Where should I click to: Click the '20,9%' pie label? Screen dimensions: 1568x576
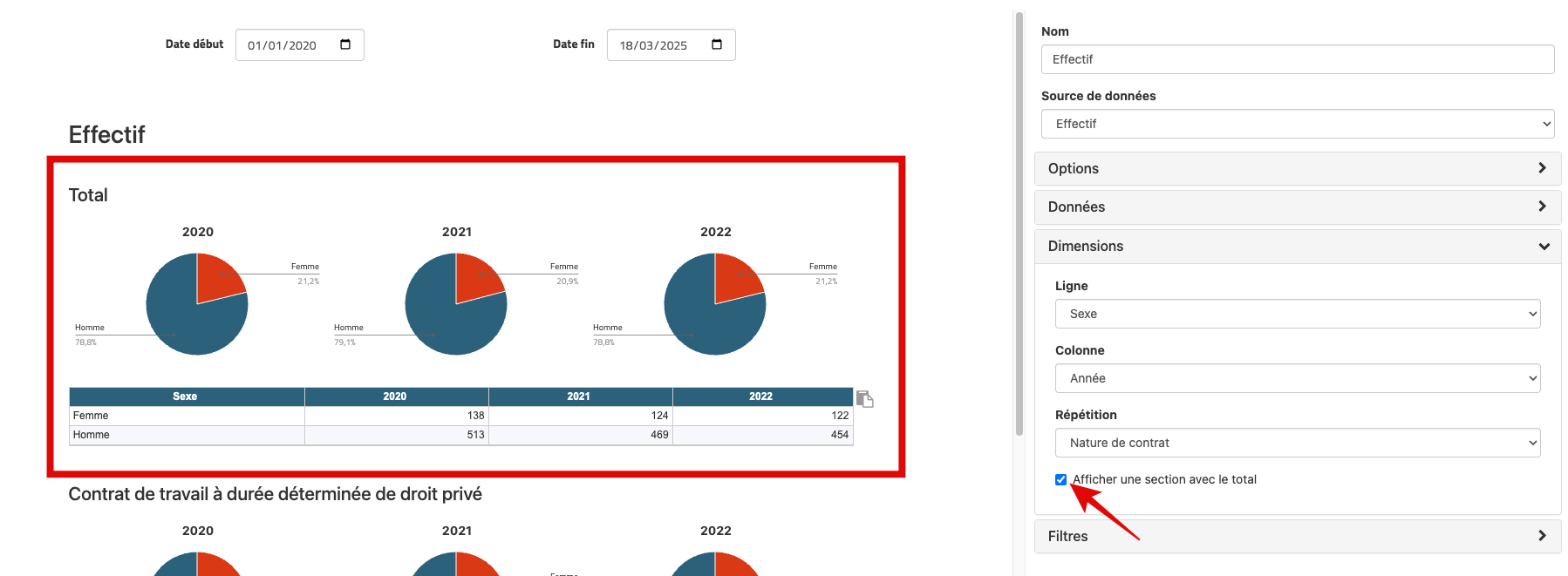(x=567, y=281)
